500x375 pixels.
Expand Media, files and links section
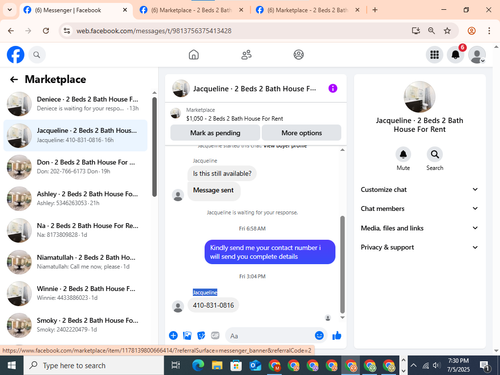click(x=419, y=228)
